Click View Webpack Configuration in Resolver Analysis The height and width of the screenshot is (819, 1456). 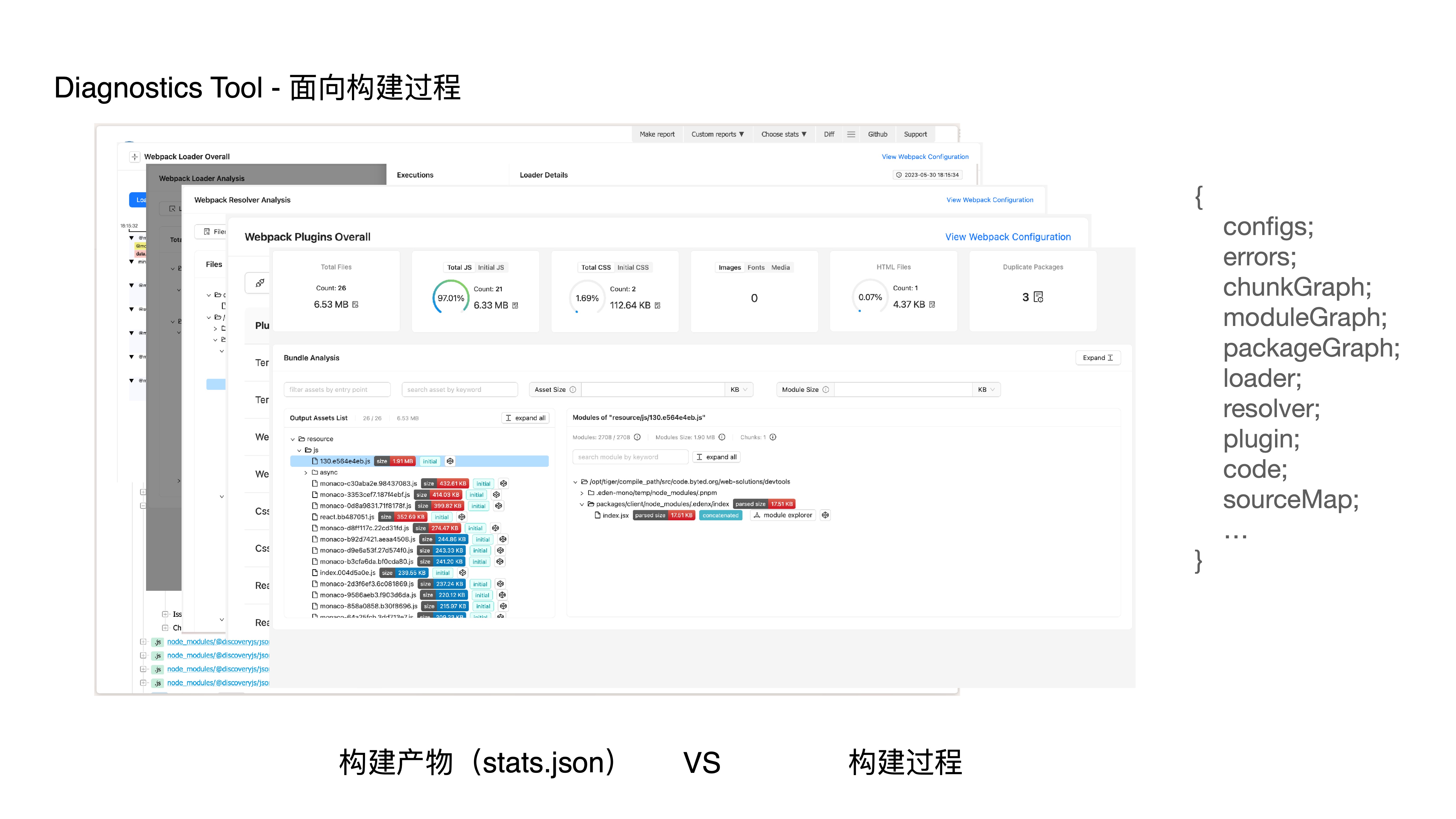(990, 200)
